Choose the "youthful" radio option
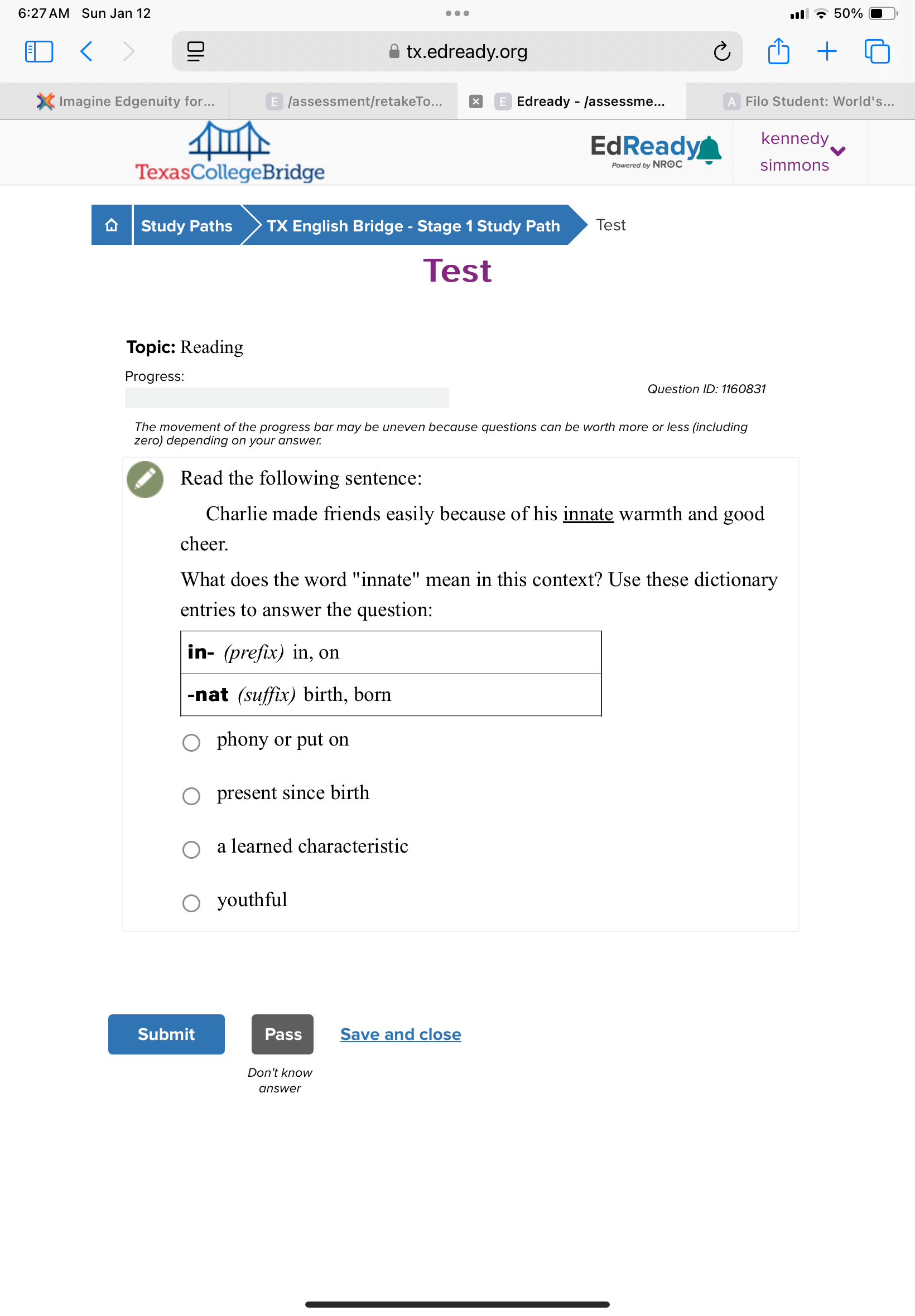915x1316 pixels. coord(191,903)
